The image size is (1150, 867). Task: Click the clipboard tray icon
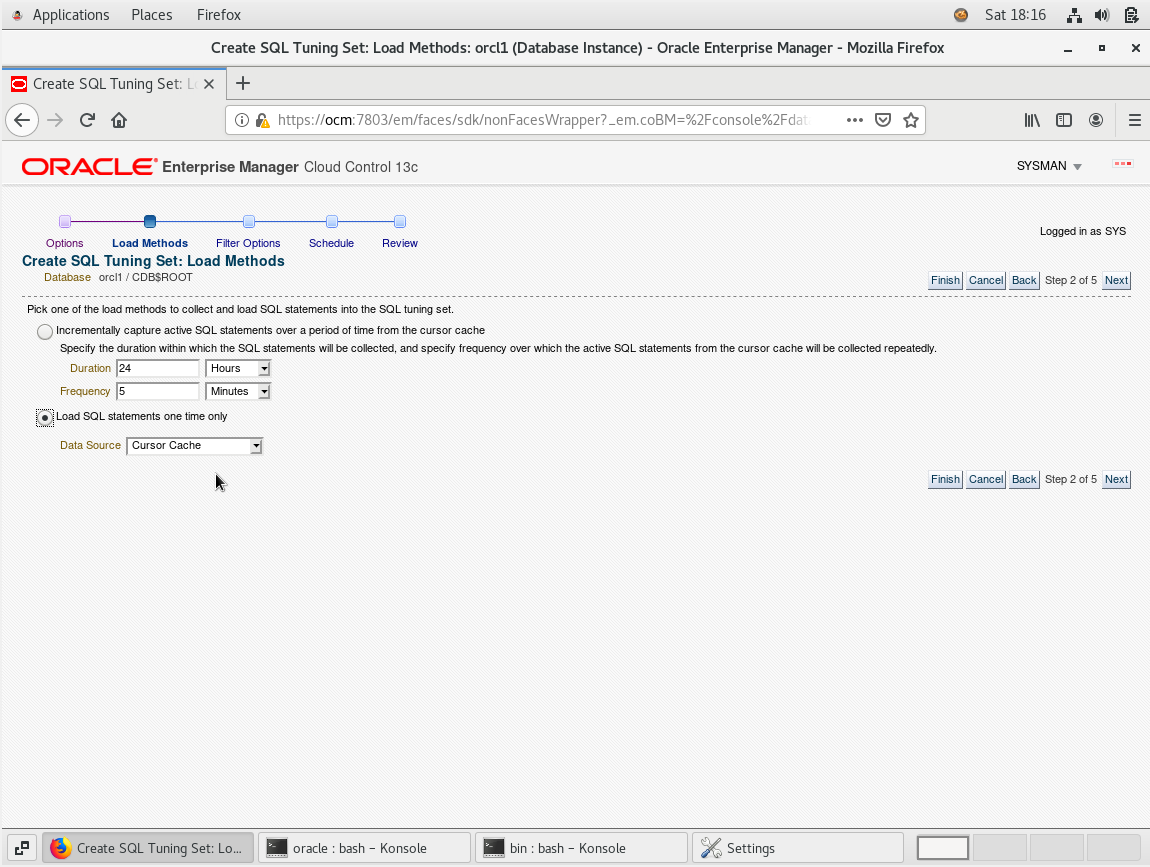tap(1131, 15)
